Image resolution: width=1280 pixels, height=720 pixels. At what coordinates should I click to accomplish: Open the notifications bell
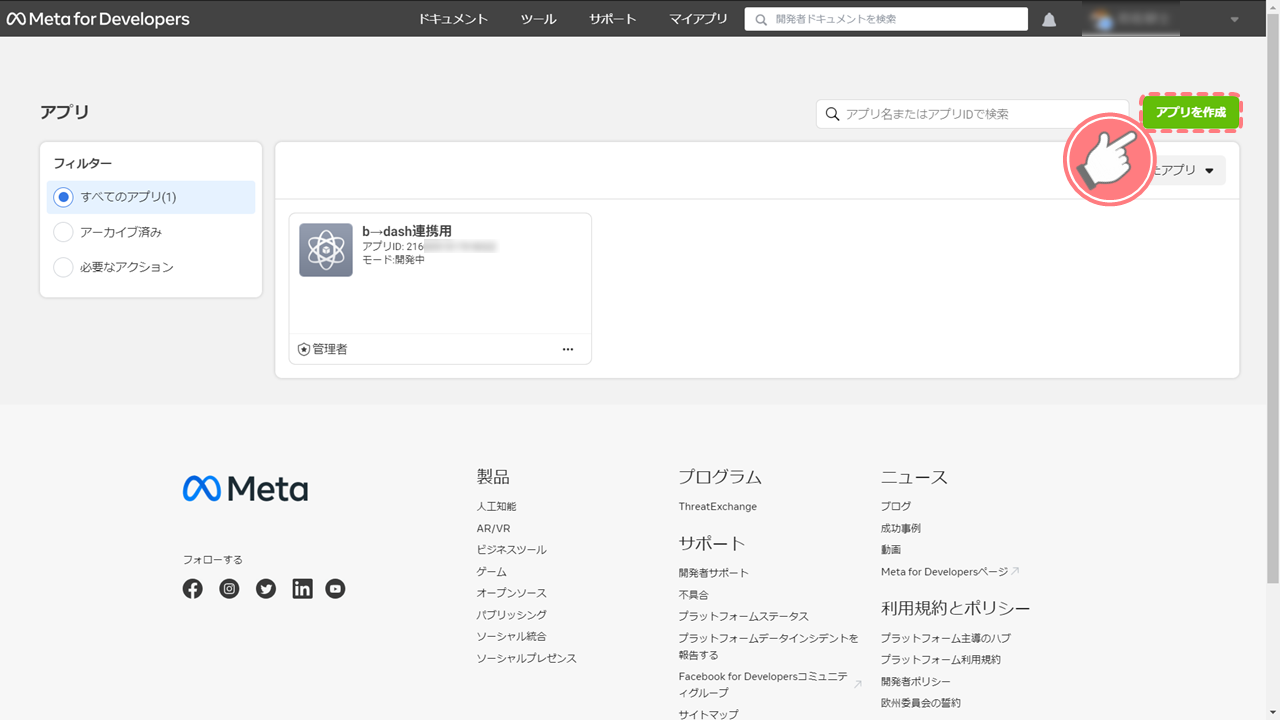(1049, 20)
